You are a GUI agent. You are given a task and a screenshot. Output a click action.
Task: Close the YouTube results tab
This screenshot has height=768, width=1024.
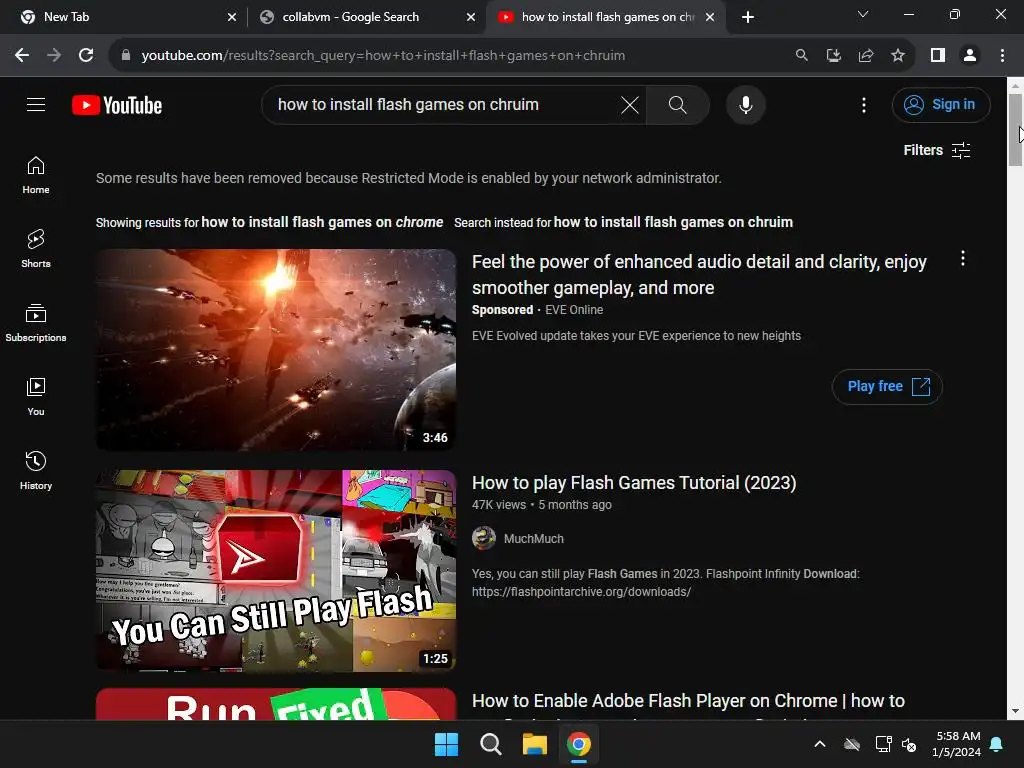pos(710,18)
